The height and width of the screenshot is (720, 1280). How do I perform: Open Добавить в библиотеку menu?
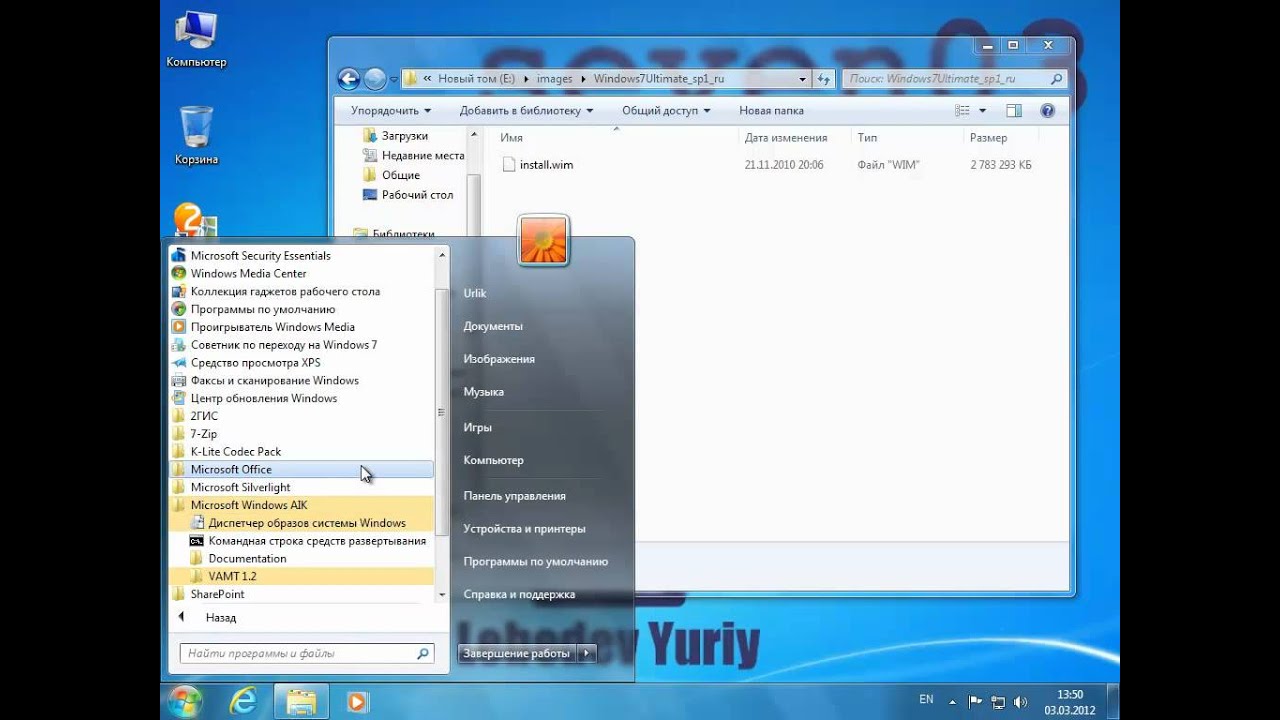click(x=526, y=111)
